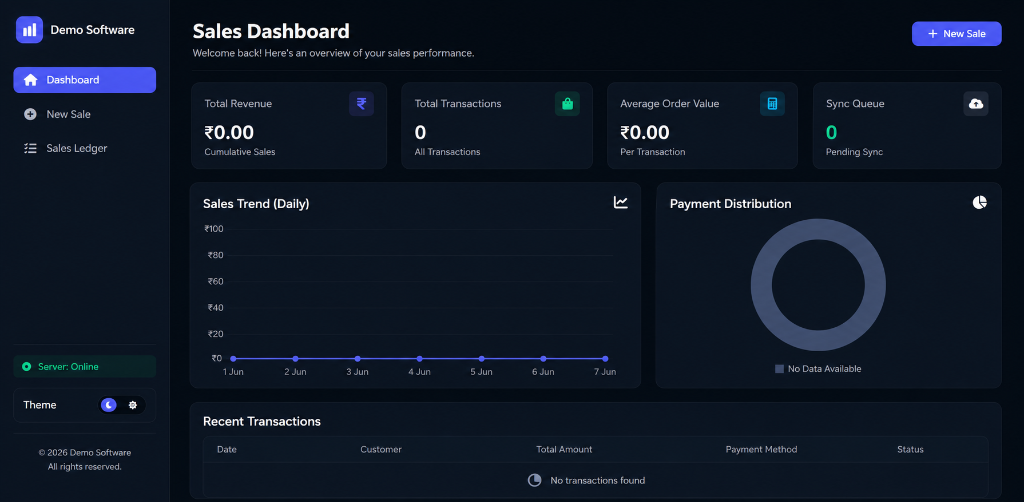Screen dimensions: 1024x502
Task: Click the © 2026 Demo Software footer text
Action: 85,452
